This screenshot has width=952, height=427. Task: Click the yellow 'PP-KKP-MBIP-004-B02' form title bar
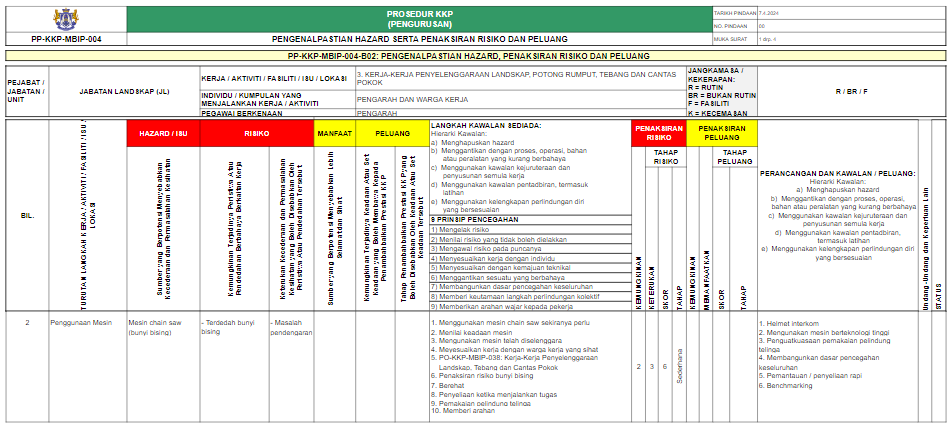pyautogui.click(x=475, y=56)
